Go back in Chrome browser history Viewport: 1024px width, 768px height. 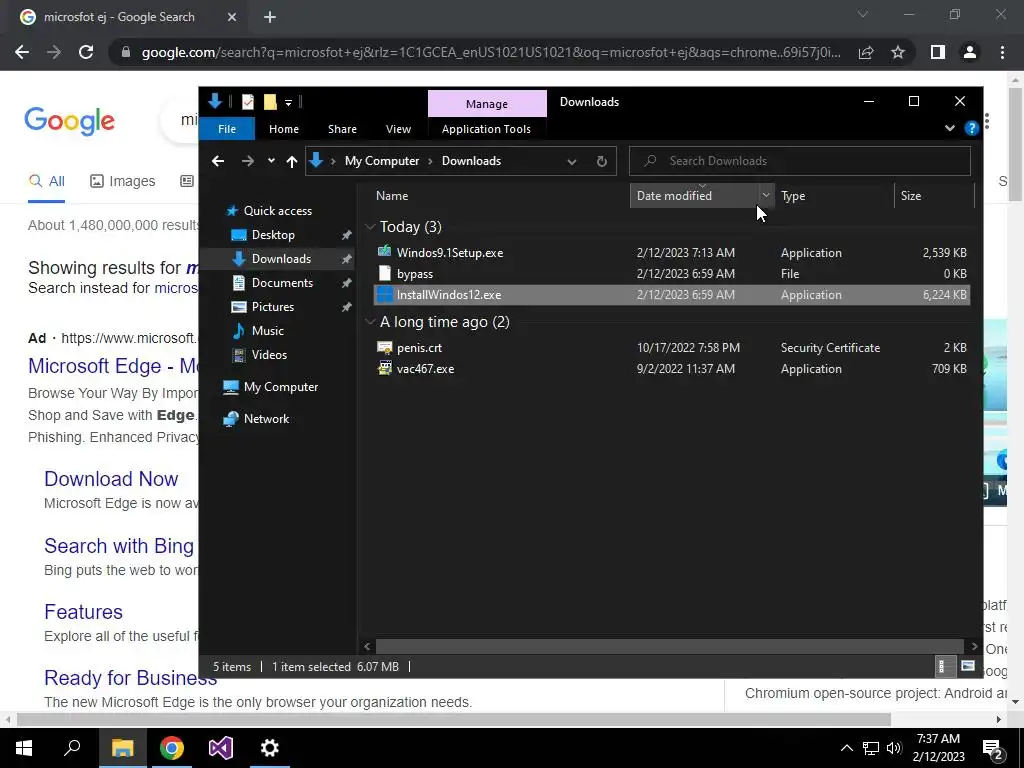[x=22, y=52]
